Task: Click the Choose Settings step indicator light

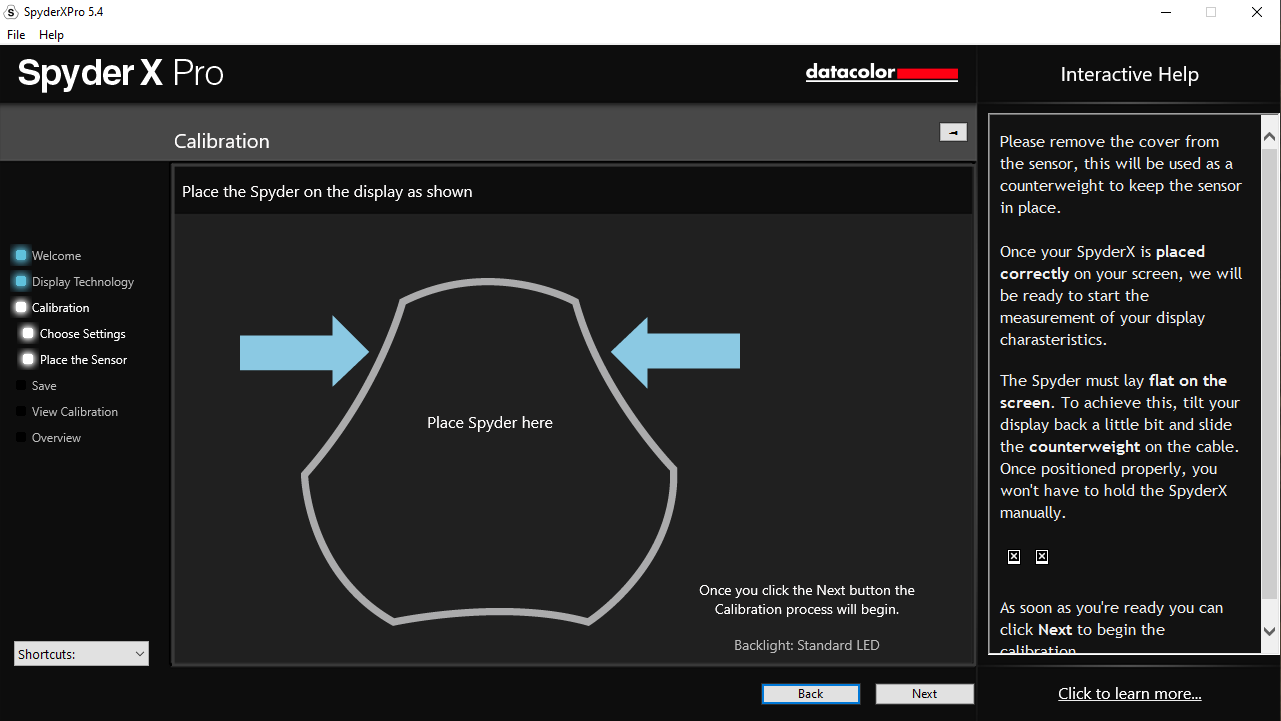Action: tap(28, 334)
